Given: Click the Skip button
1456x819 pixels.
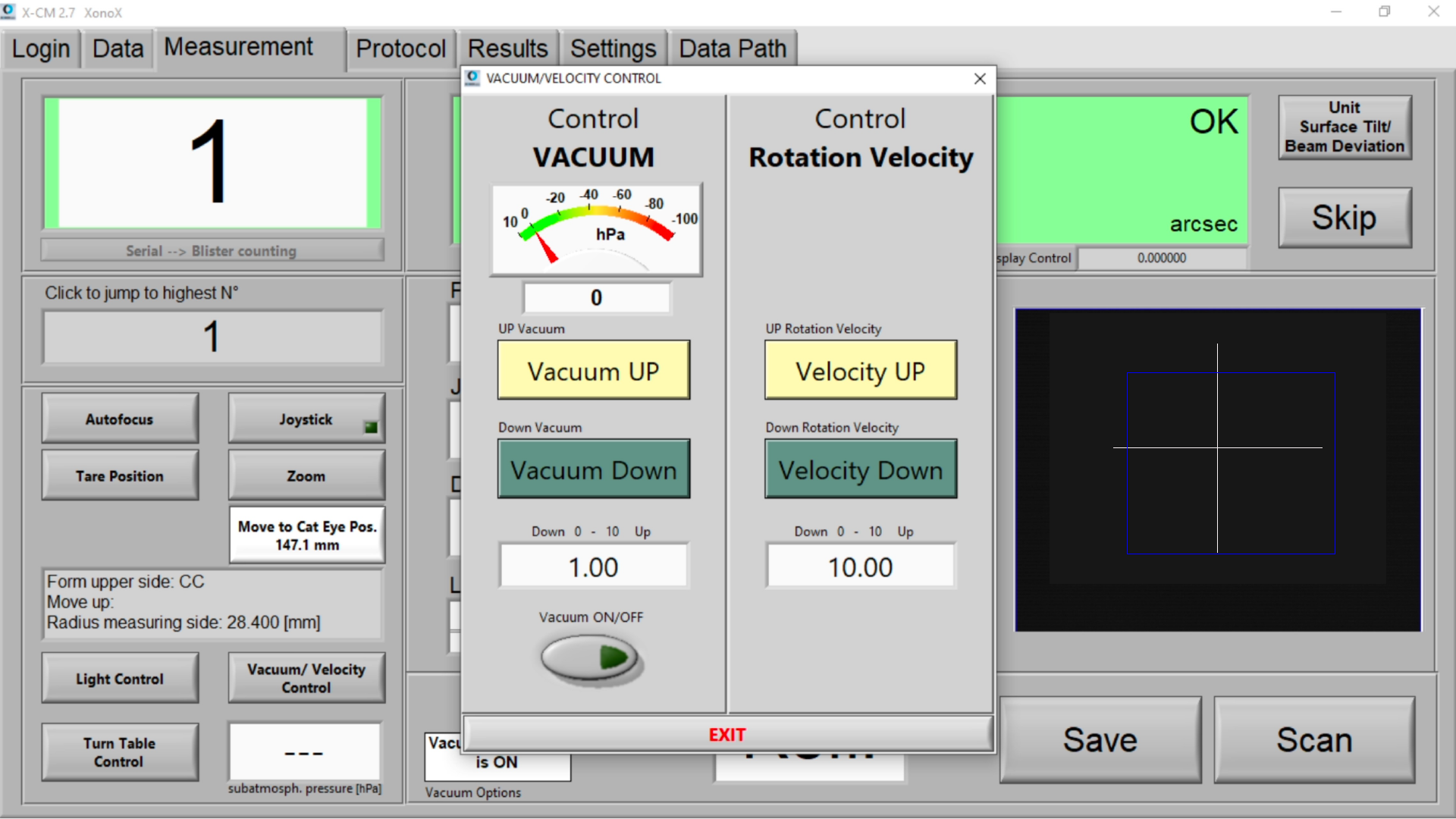Looking at the screenshot, I should click(x=1344, y=218).
